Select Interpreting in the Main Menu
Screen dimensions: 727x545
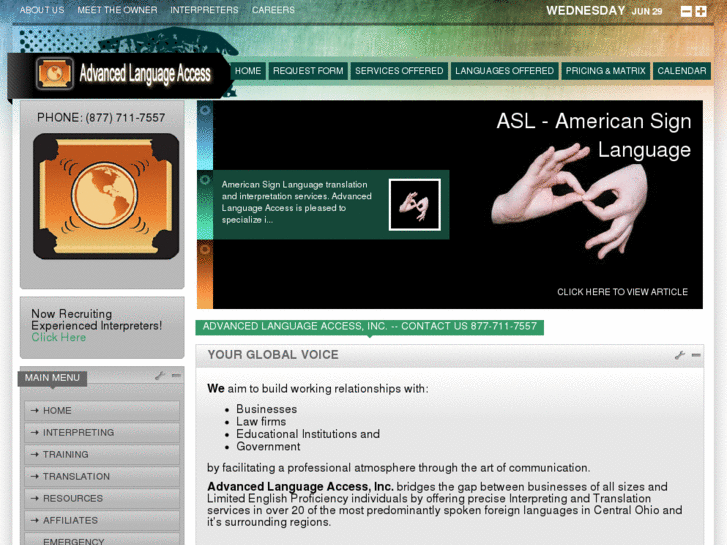[x=102, y=432]
